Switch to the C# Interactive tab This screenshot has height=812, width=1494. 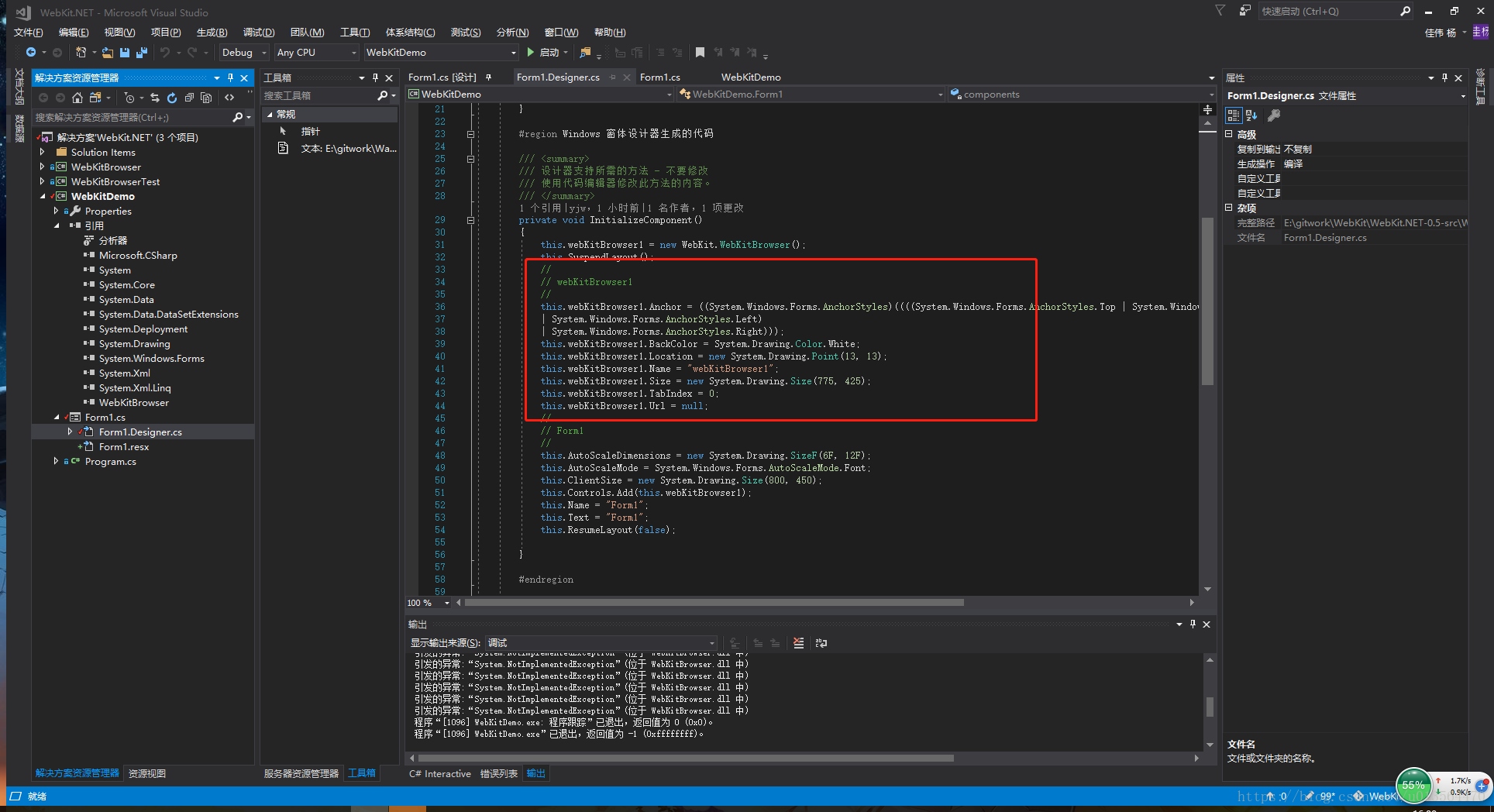(x=440, y=773)
